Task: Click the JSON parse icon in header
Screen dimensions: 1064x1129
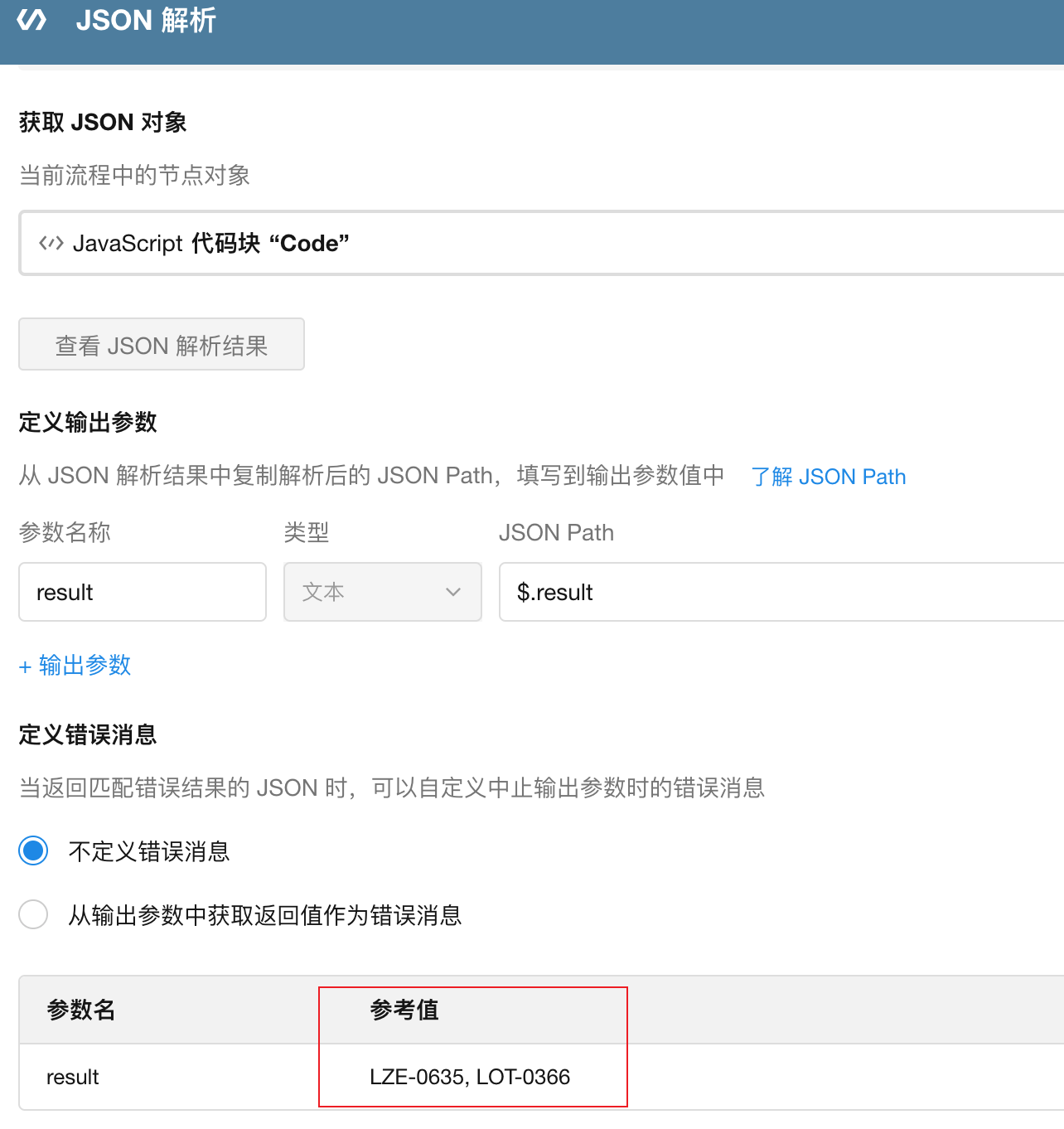Action: (x=32, y=20)
